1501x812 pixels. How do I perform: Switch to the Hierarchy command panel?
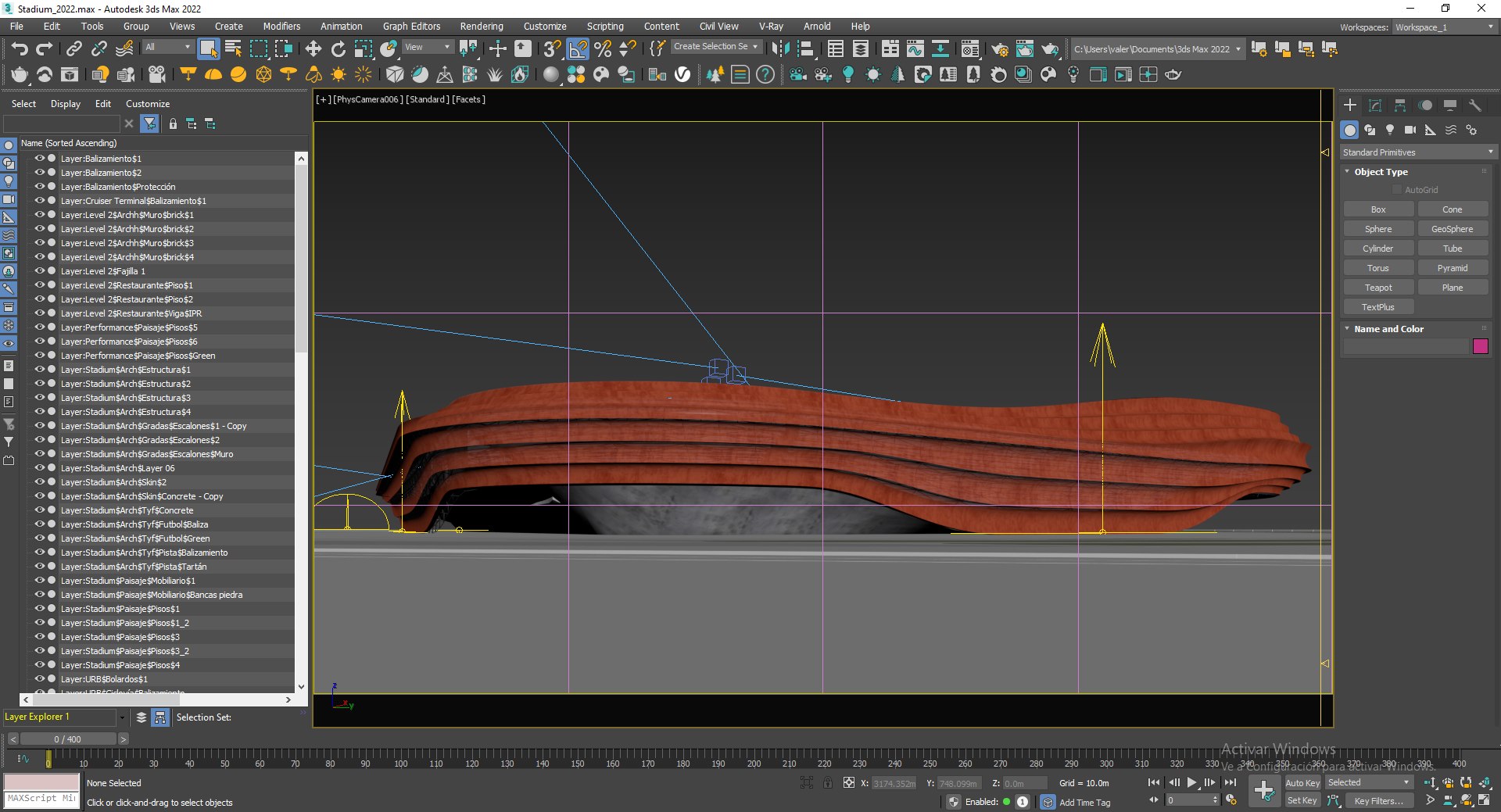1400,105
